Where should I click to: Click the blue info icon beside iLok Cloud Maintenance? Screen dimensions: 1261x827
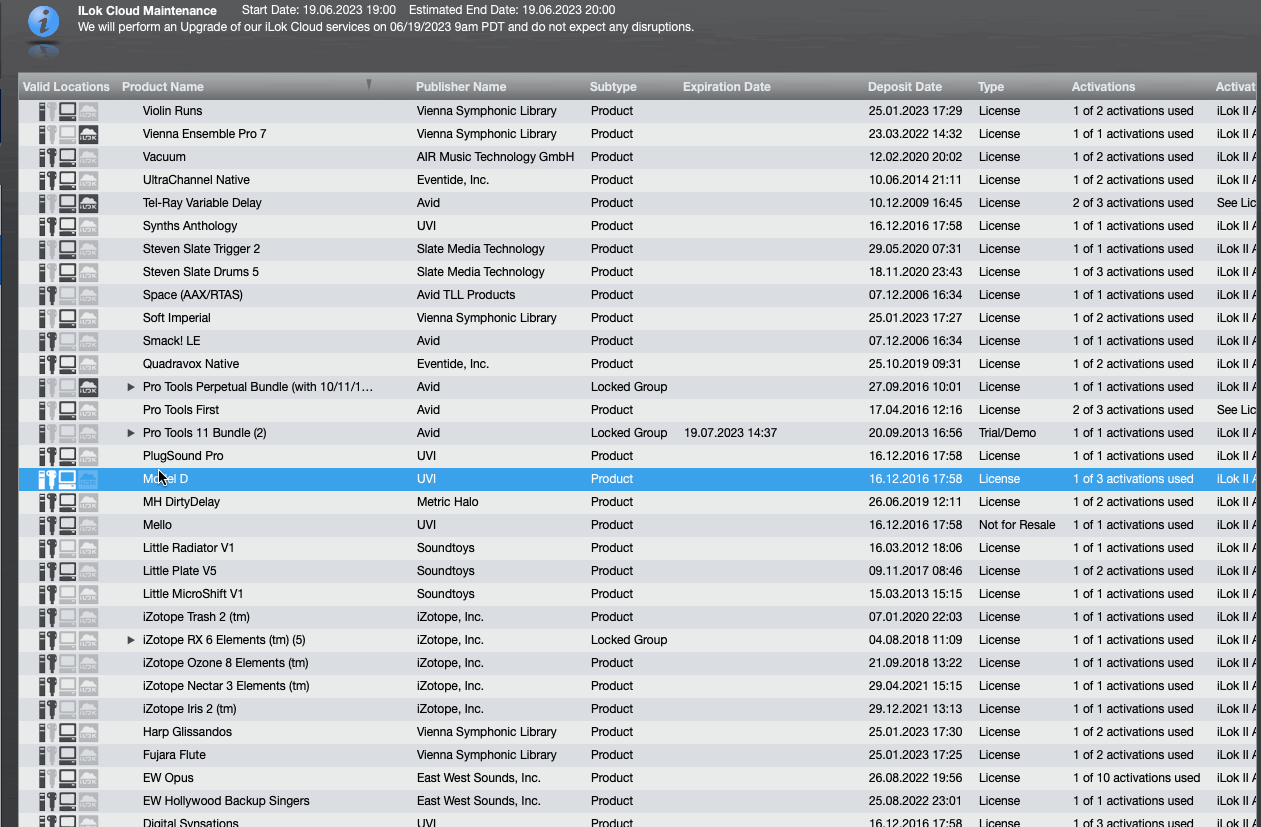(42, 21)
